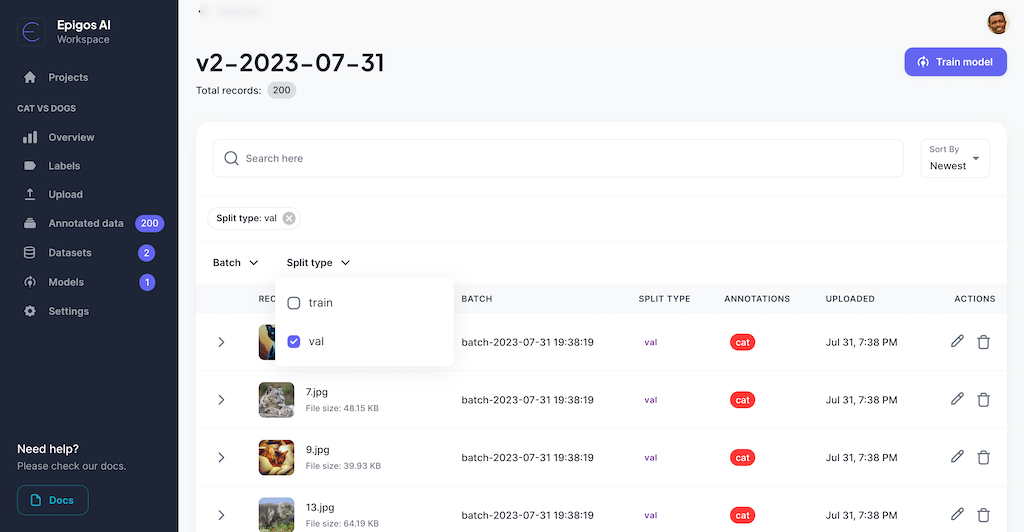Expand the 9.jpg record row

(x=221, y=458)
